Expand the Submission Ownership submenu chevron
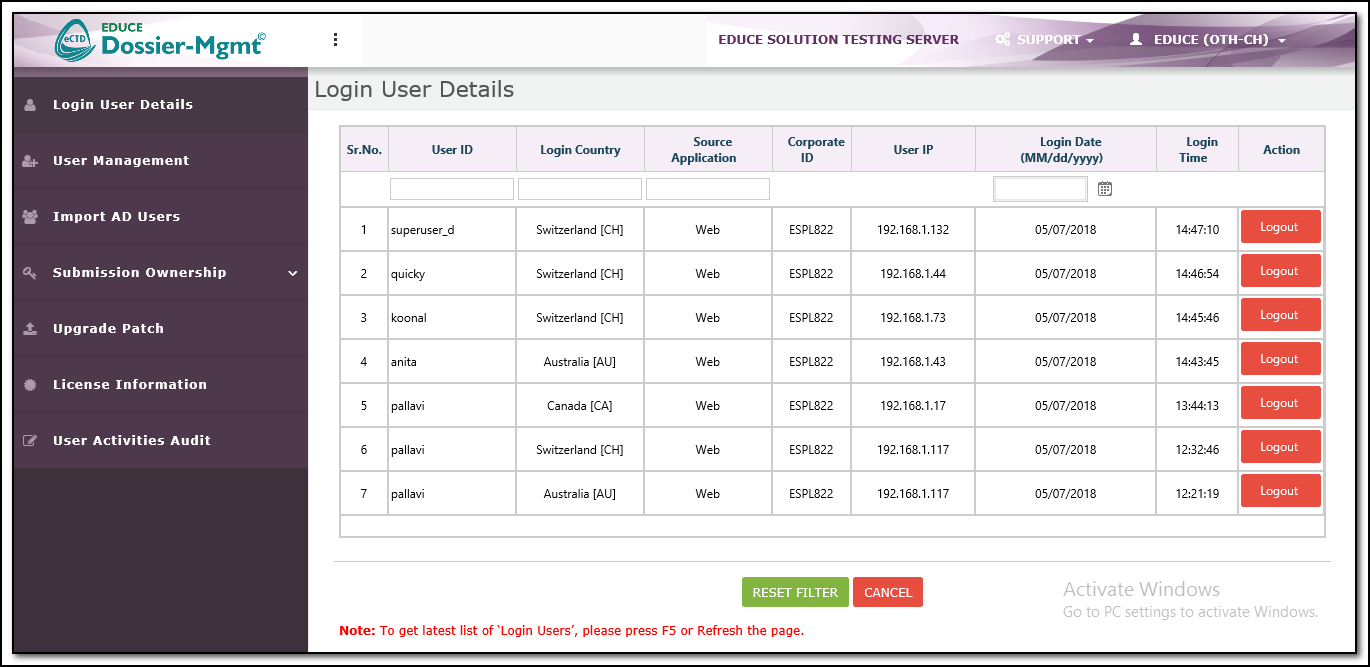 [x=292, y=273]
